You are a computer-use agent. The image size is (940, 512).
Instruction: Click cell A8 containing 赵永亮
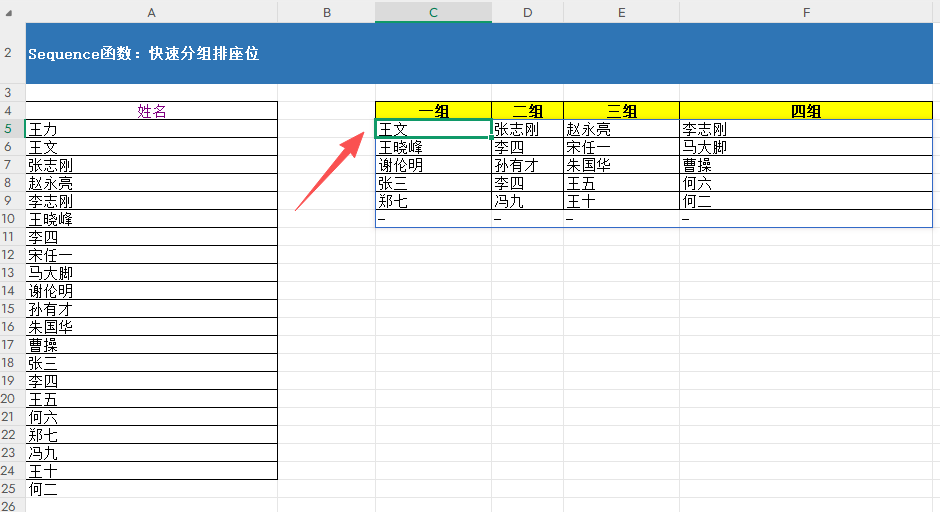pos(152,183)
